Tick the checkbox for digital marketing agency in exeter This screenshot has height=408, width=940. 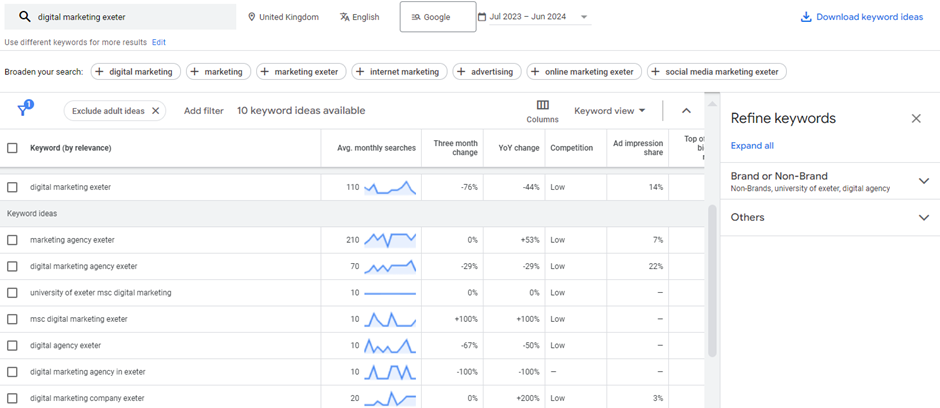[x=12, y=371]
